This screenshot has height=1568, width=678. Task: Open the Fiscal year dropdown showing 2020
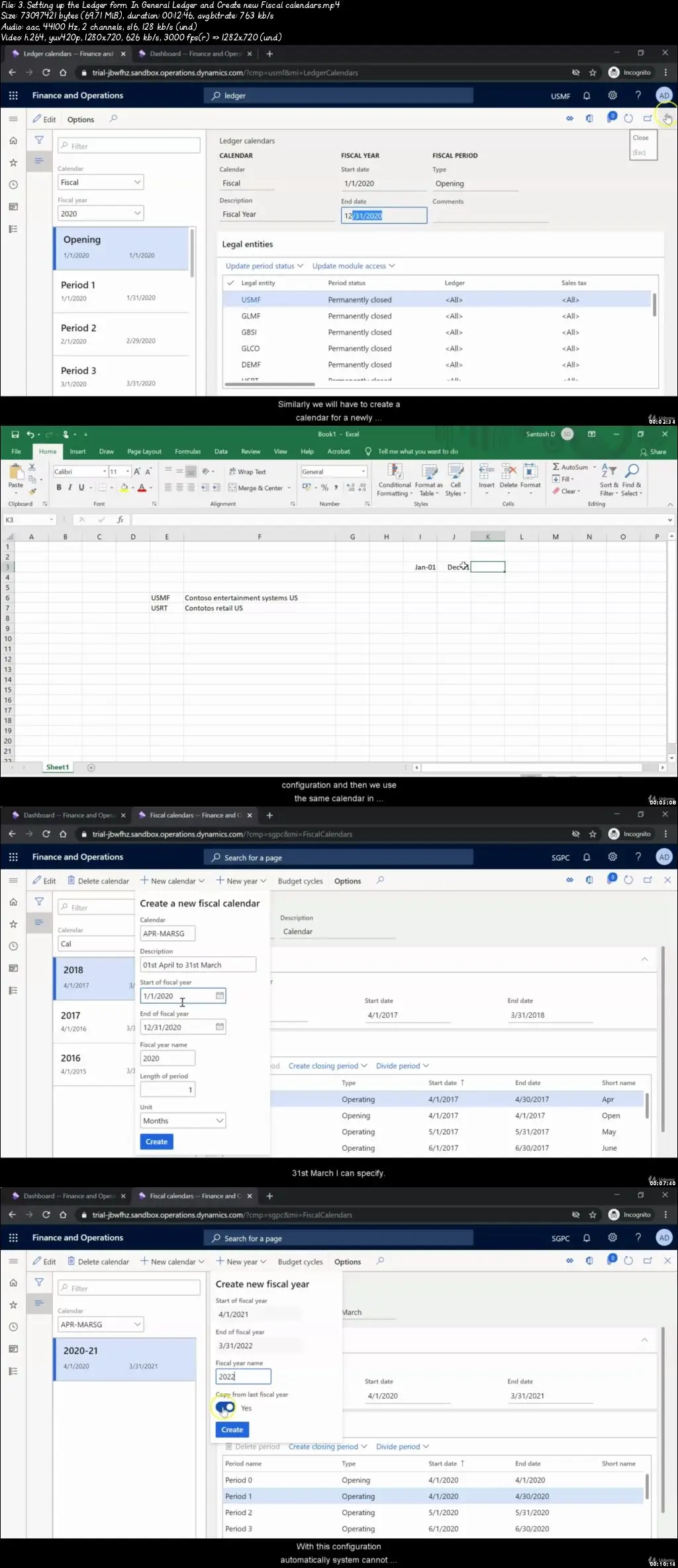[101, 213]
